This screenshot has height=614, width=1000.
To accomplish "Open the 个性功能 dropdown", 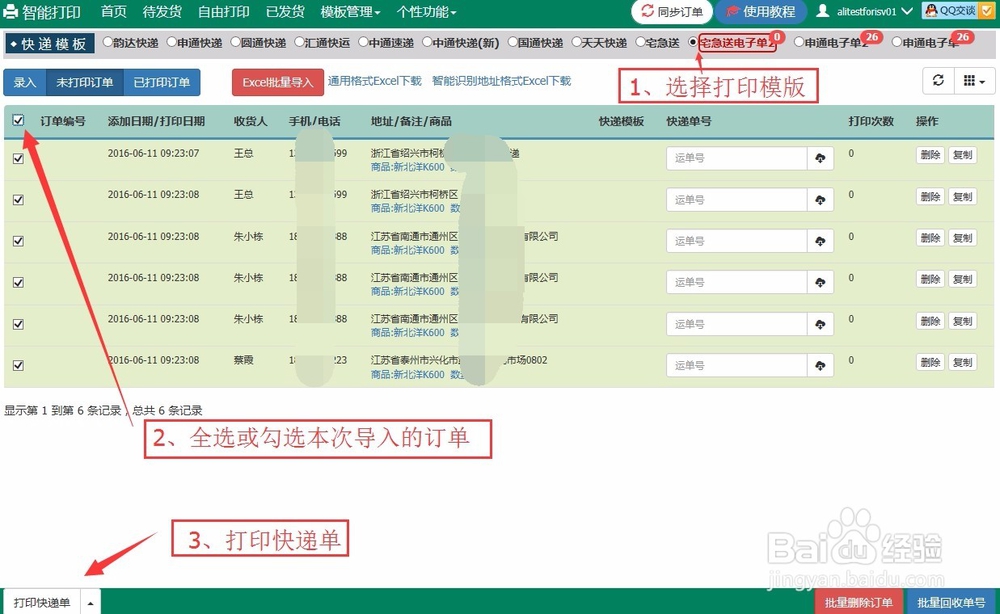I will pos(425,12).
